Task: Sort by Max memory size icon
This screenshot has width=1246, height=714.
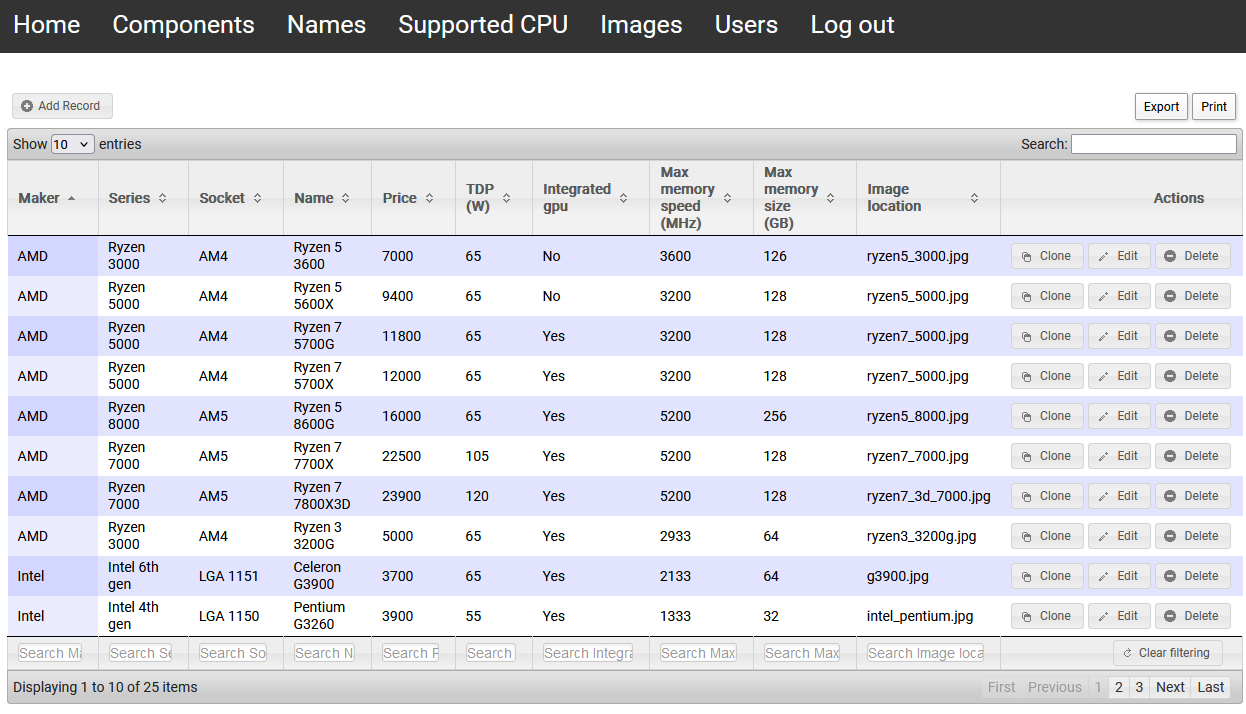Action: click(x=830, y=198)
